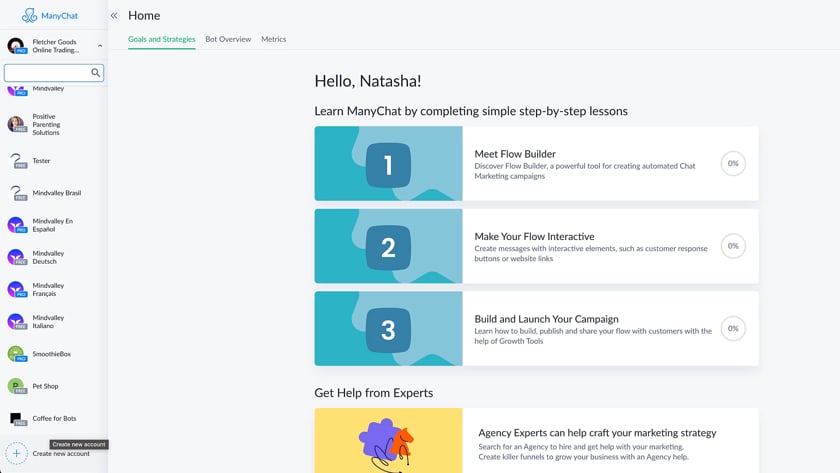Open lesson 3 thumbnail image

pos(388,328)
